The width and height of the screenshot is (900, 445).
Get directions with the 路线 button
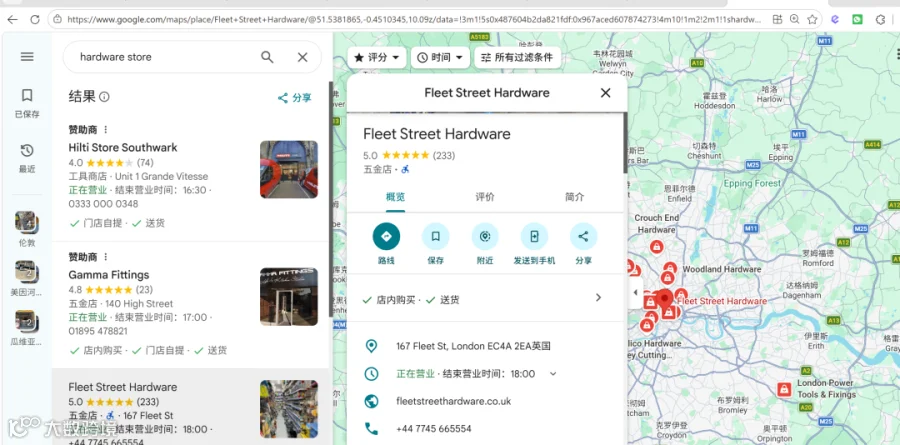[386, 237]
